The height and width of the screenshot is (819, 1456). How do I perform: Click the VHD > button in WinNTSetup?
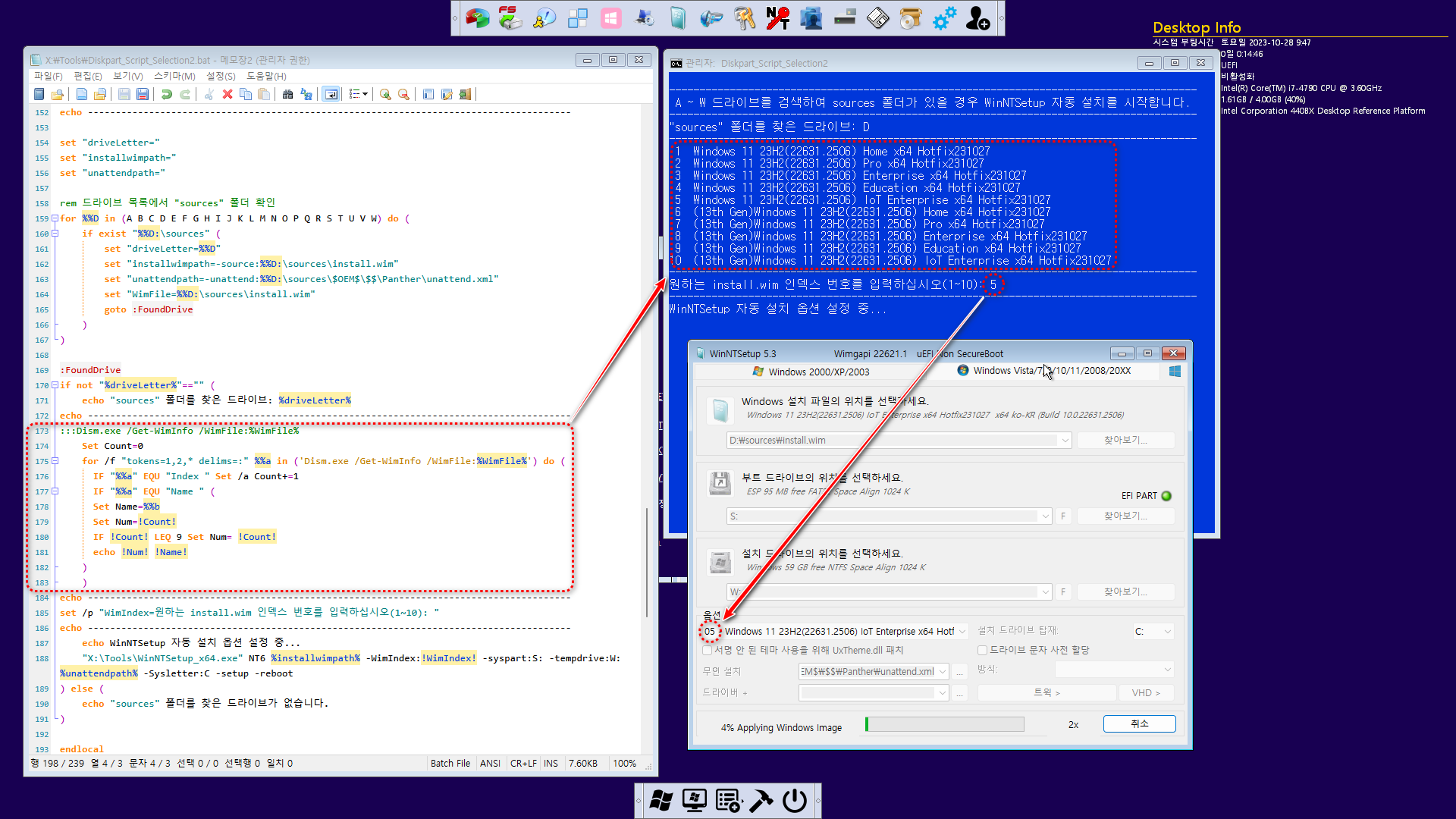tap(1146, 693)
